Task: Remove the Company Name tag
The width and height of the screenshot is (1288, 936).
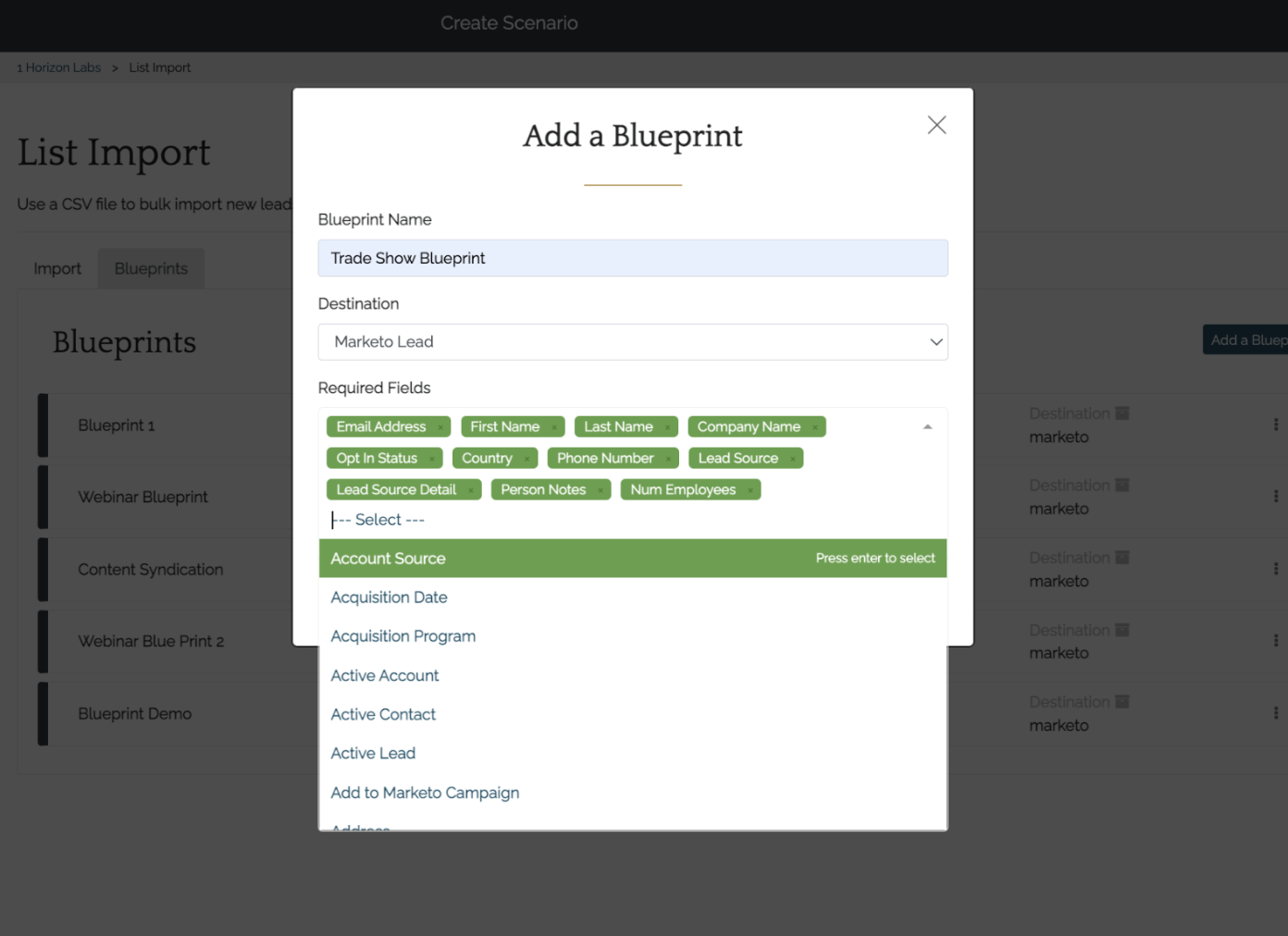Action: click(x=814, y=427)
